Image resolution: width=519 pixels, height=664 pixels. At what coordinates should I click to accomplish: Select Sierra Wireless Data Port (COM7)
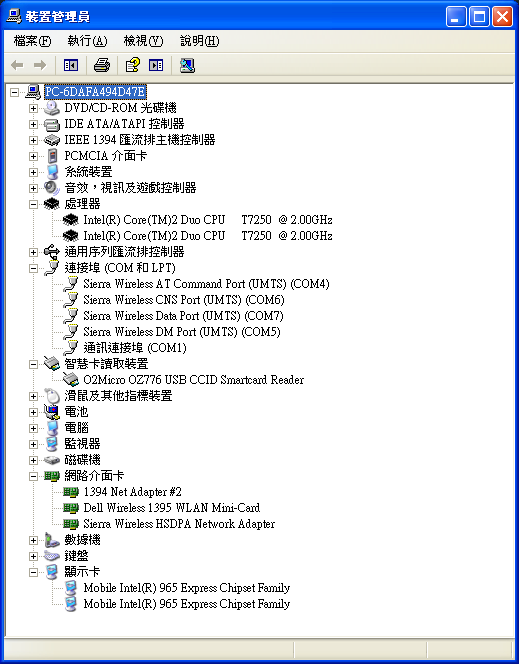[183, 316]
